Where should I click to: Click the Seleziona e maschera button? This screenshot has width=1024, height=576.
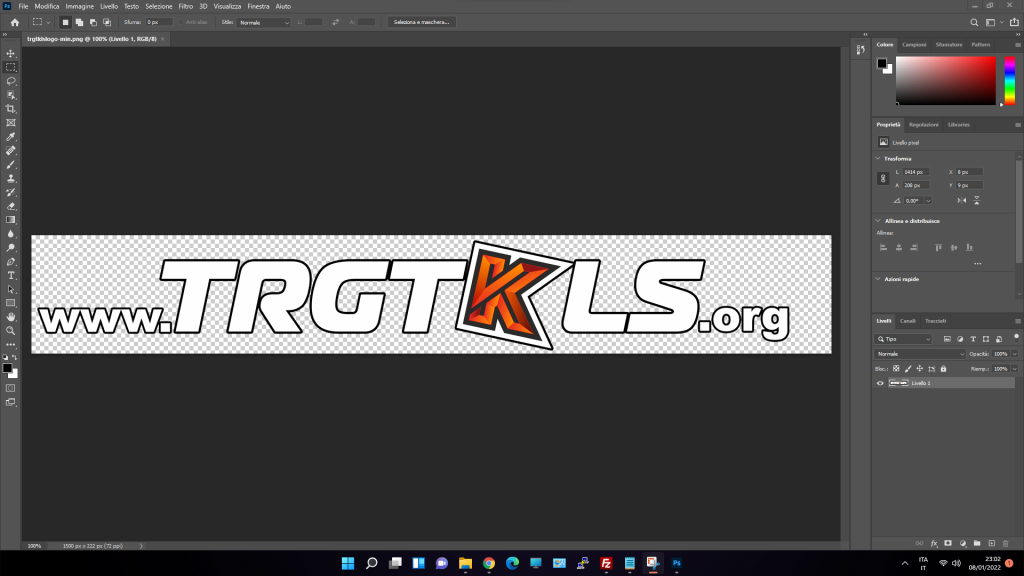tap(422, 21)
